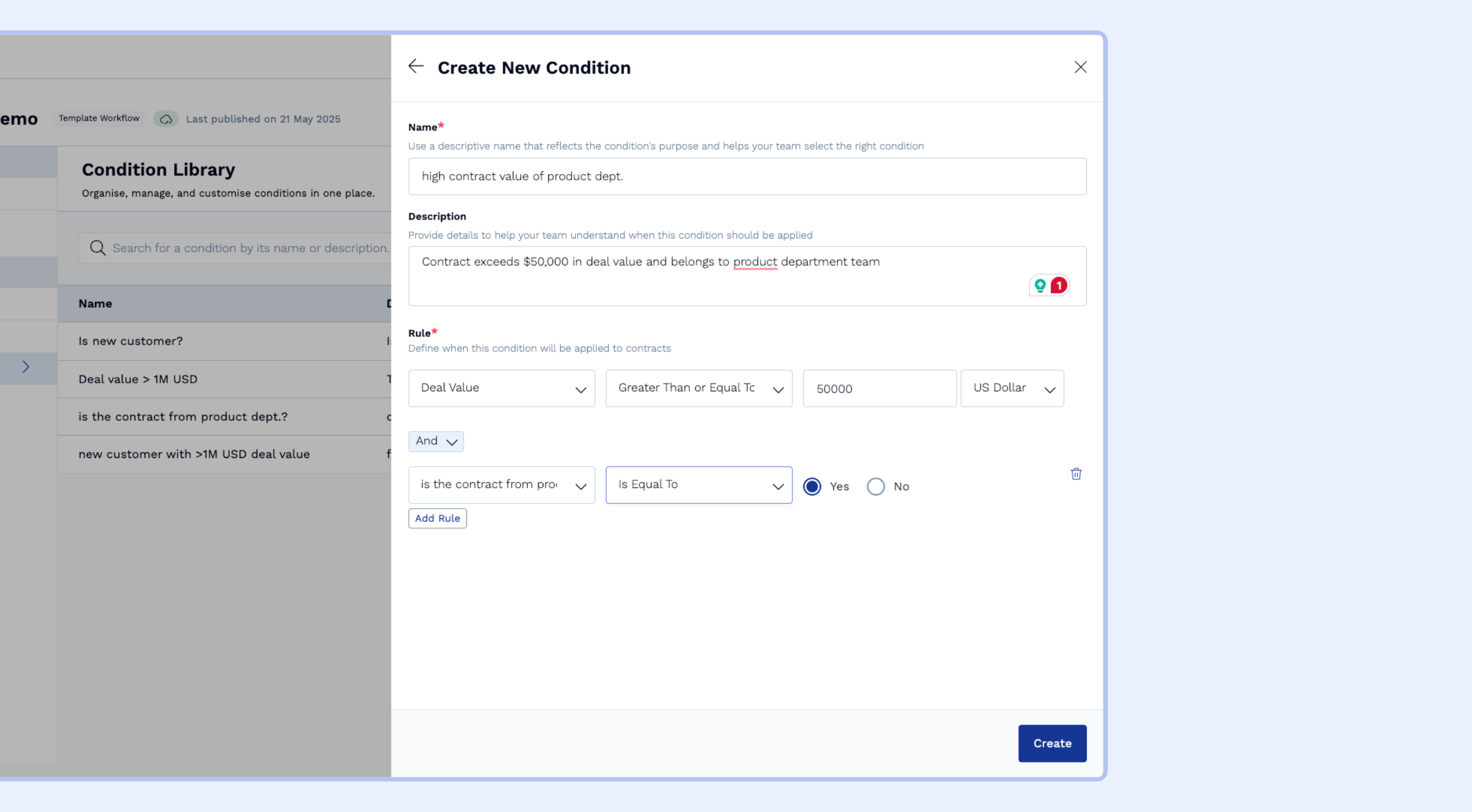
Task: Expand the left sidebar chevron arrow
Action: tap(26, 367)
